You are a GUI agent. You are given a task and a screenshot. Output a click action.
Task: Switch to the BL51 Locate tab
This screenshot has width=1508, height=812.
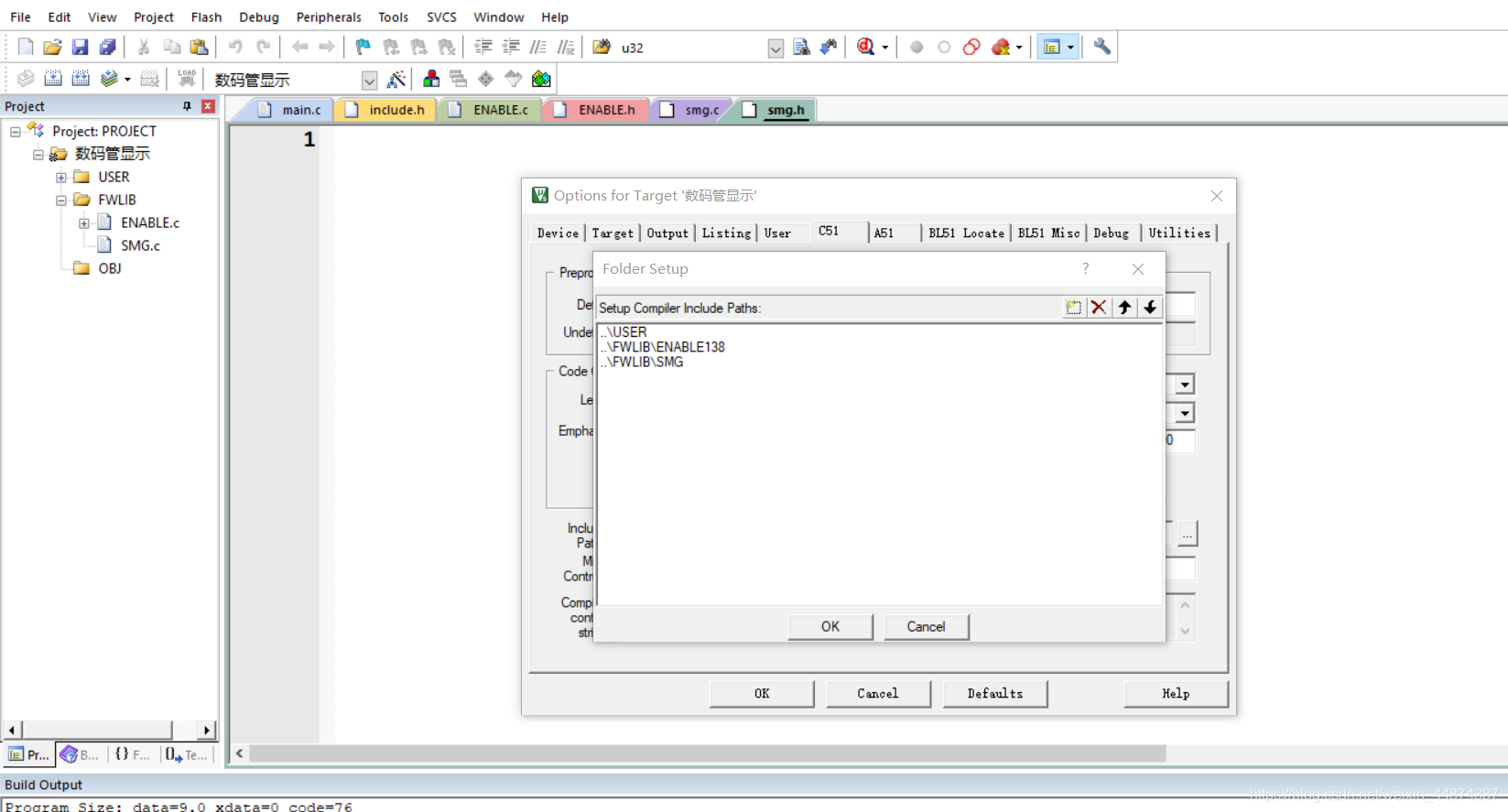966,233
